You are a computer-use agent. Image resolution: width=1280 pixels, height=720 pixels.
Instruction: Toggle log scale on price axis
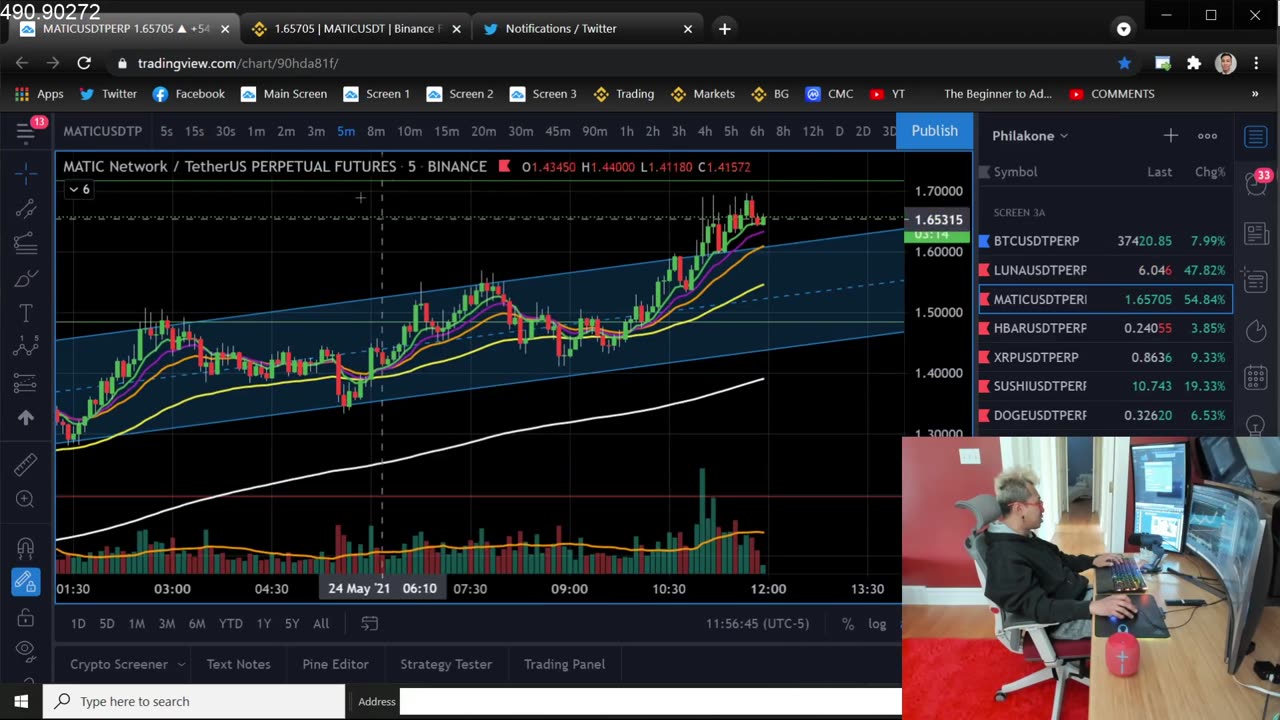877,623
